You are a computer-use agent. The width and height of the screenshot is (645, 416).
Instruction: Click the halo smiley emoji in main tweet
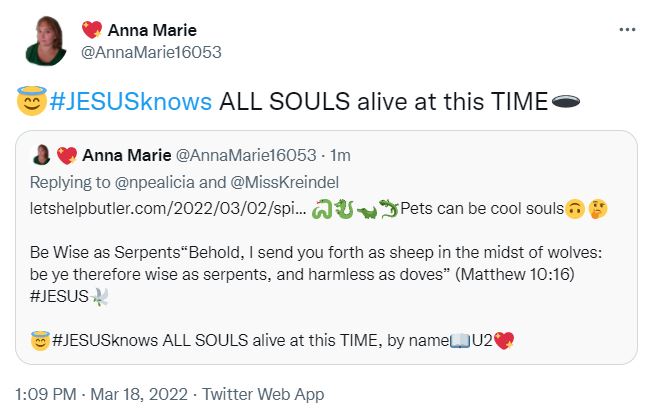click(31, 101)
